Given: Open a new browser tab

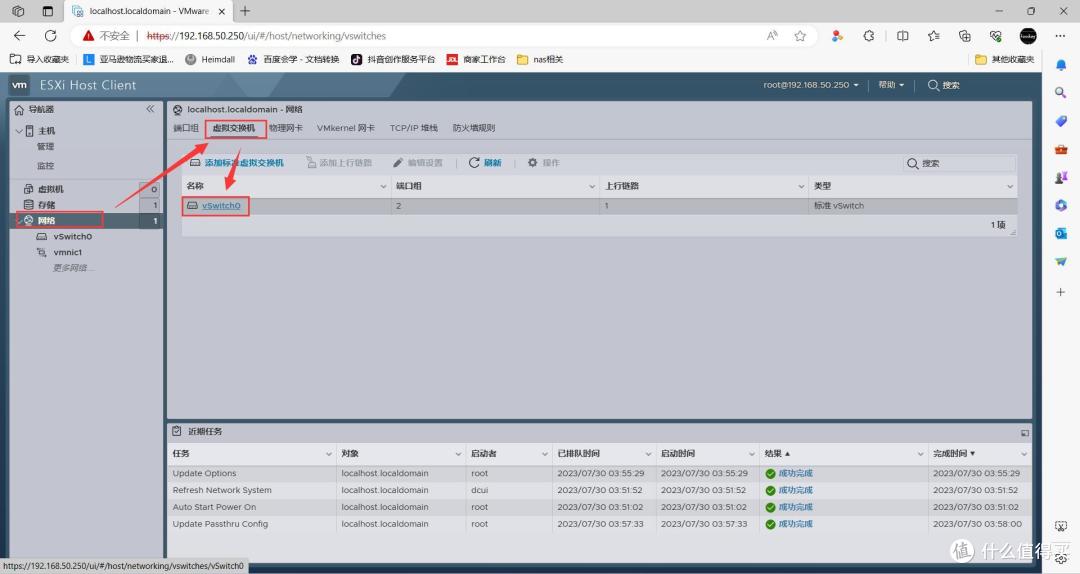Looking at the screenshot, I should point(245,11).
